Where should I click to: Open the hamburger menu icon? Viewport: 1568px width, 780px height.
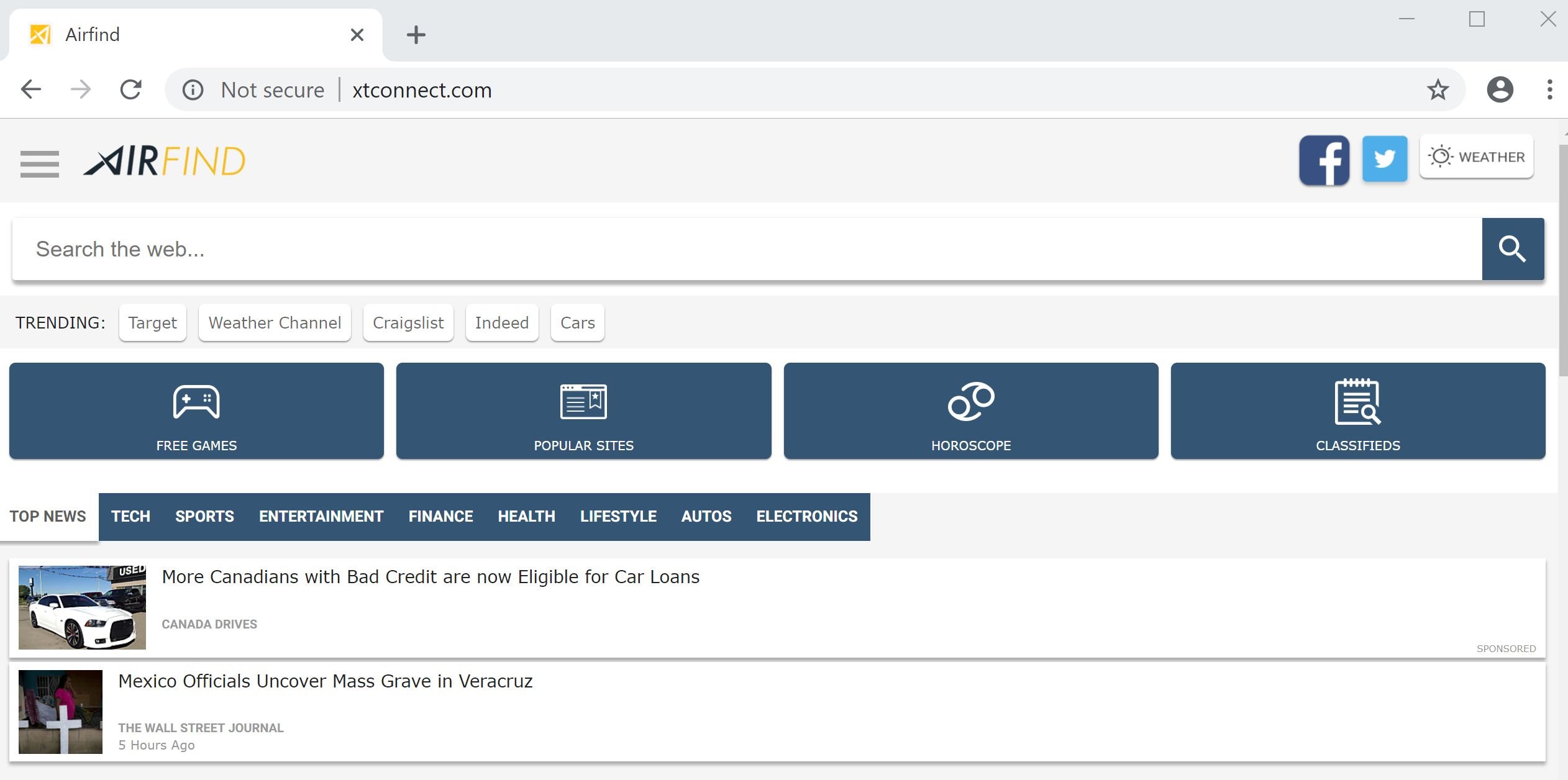click(39, 163)
